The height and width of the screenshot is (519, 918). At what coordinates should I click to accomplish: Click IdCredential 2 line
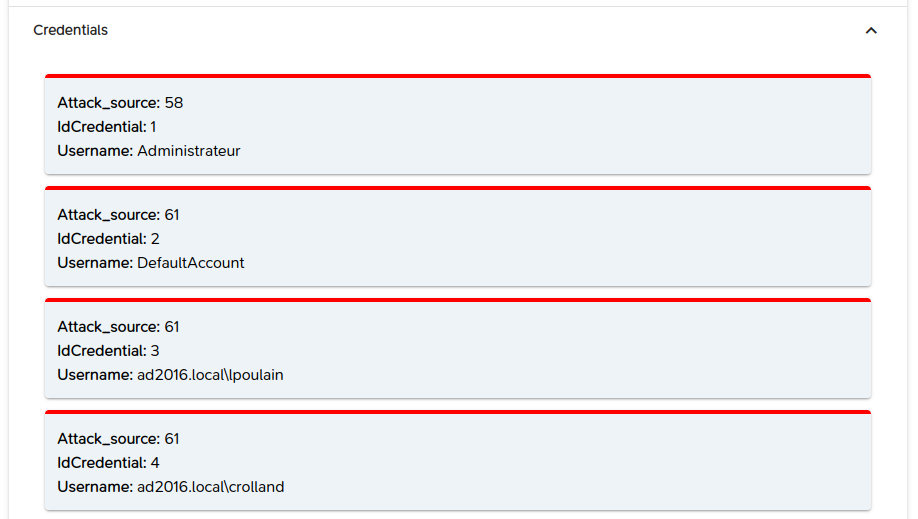(x=108, y=239)
